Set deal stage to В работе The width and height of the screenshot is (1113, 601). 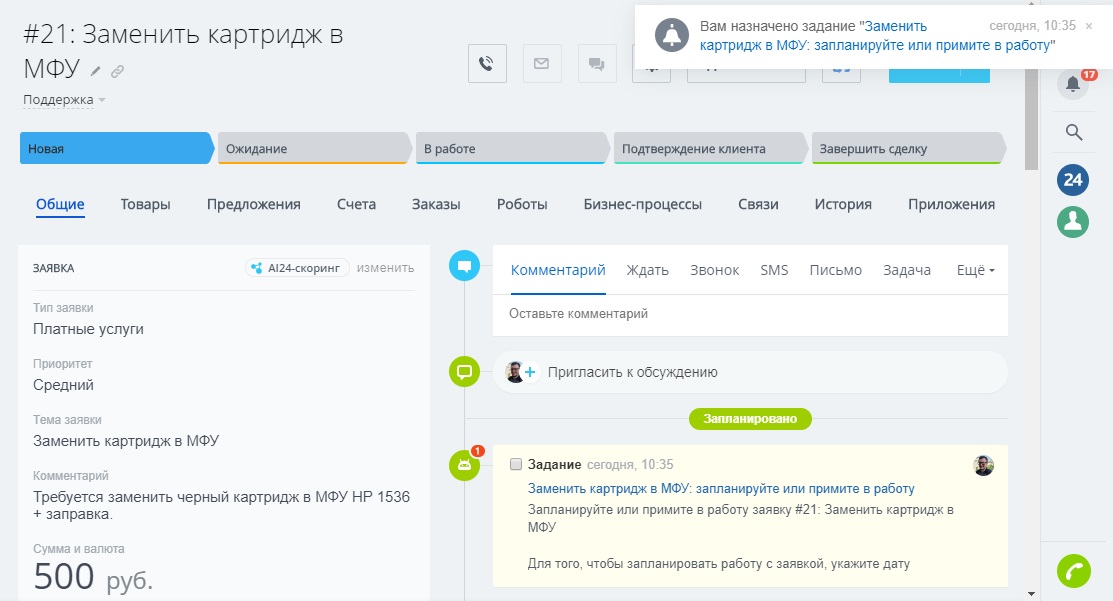[512, 148]
